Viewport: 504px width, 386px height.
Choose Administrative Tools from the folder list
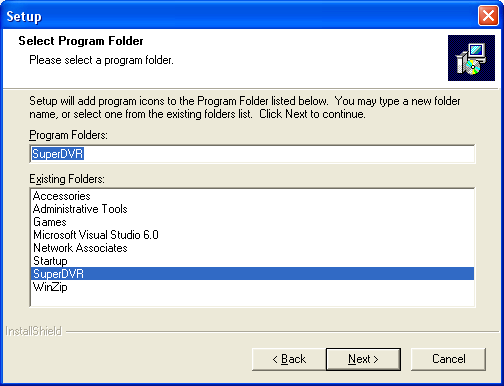pyautogui.click(x=252, y=209)
